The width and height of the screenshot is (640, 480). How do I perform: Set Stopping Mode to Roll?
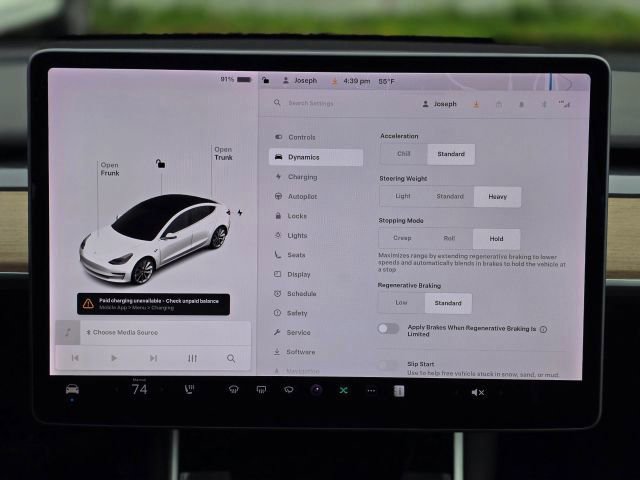click(x=449, y=238)
